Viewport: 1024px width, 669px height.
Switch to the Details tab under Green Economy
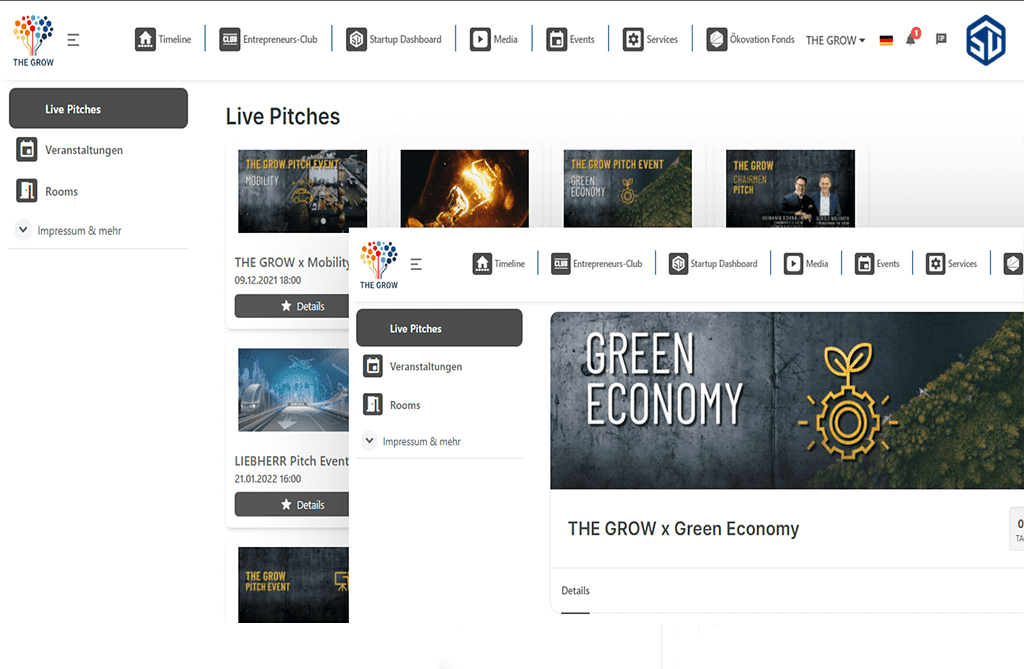[575, 591]
